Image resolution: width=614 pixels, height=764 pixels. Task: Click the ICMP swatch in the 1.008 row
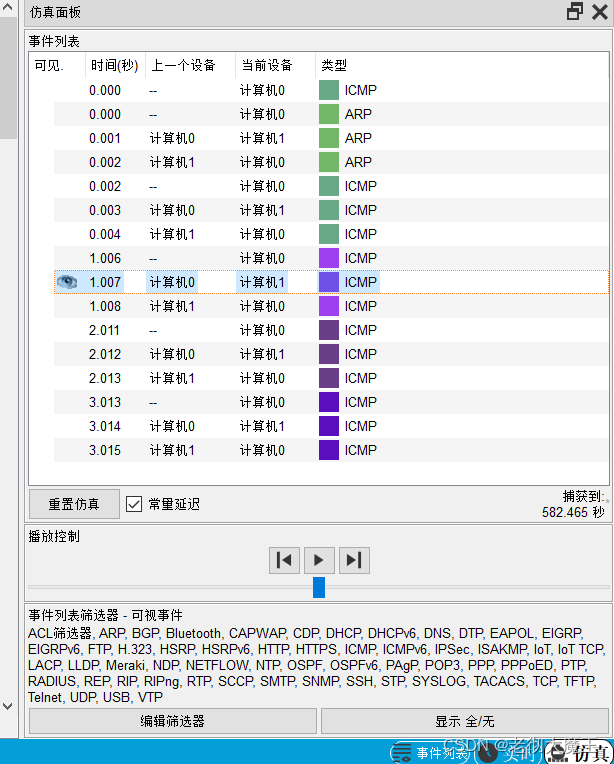tap(329, 306)
